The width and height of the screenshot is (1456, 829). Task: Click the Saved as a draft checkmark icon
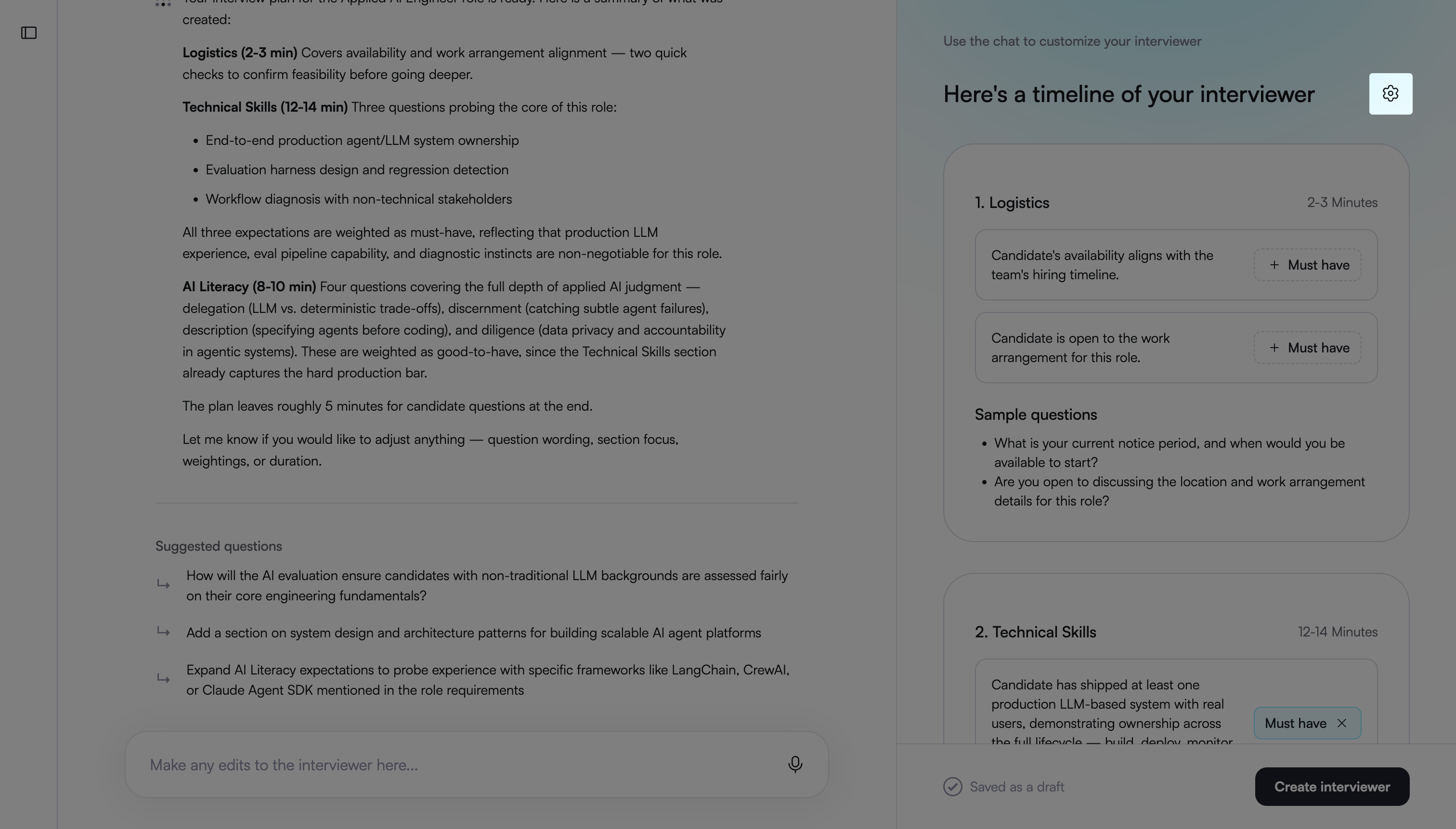pos(953,786)
